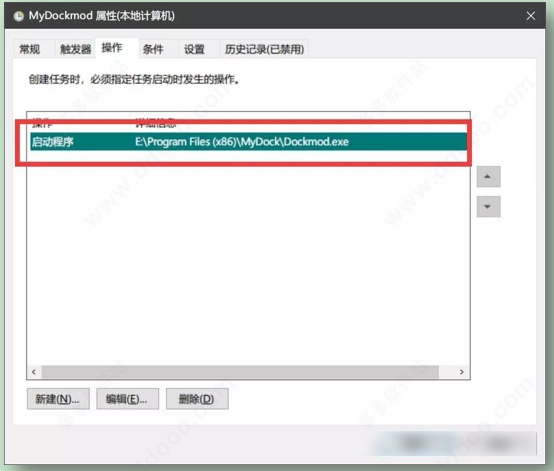
Task: Close the MyDockmod properties dialog
Action: [x=531, y=16]
